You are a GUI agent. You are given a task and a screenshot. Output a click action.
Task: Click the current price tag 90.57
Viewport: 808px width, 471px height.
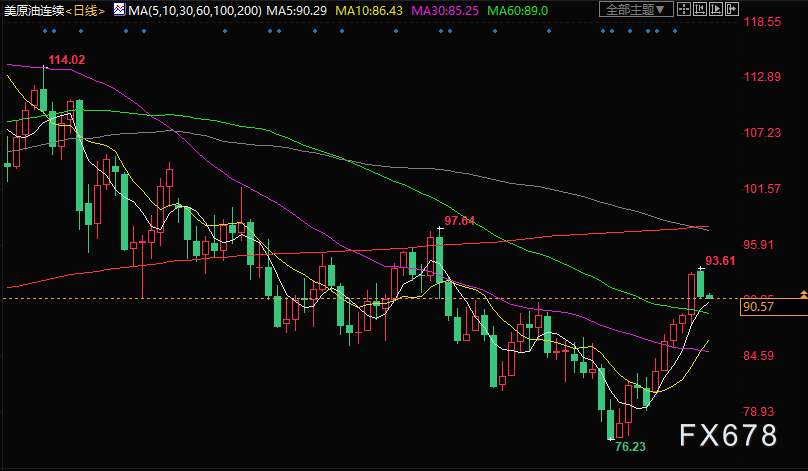click(x=773, y=307)
